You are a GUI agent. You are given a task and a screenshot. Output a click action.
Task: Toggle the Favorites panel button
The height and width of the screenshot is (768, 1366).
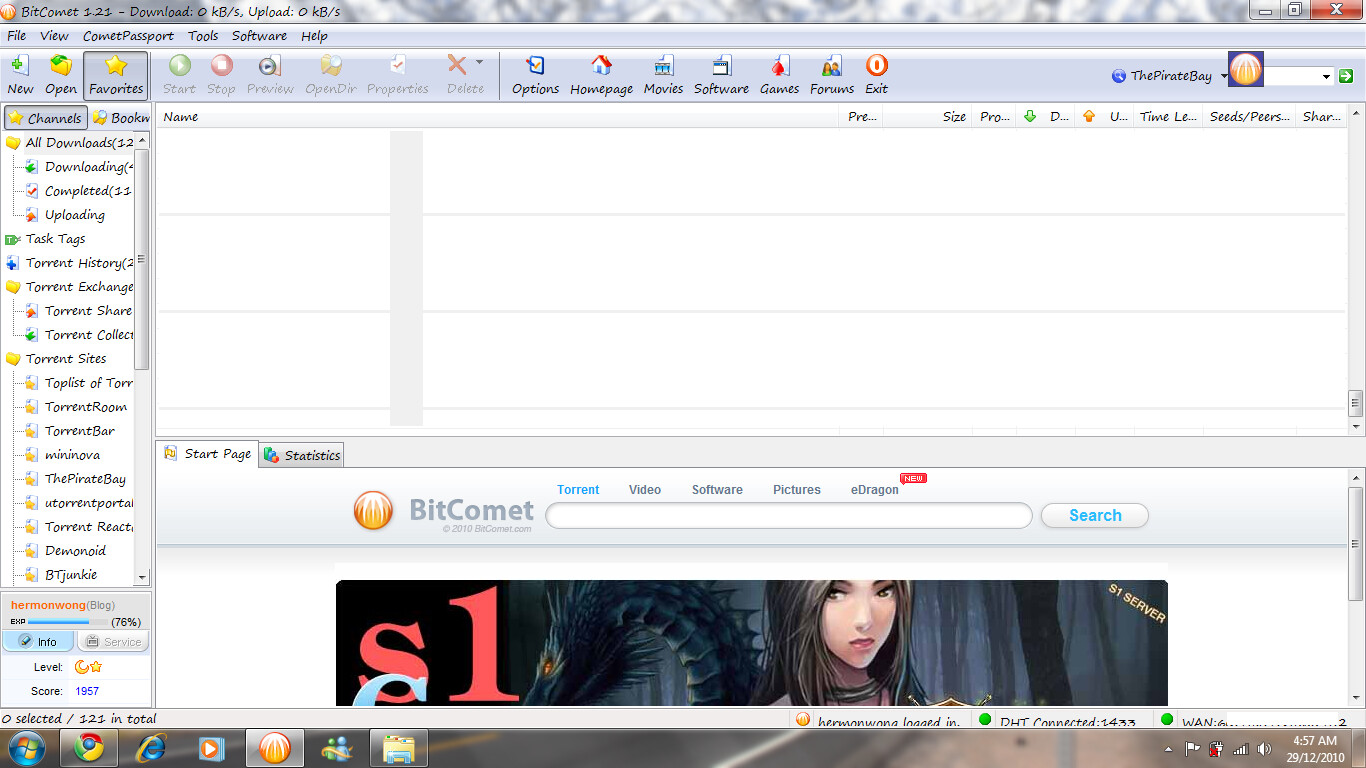point(116,75)
